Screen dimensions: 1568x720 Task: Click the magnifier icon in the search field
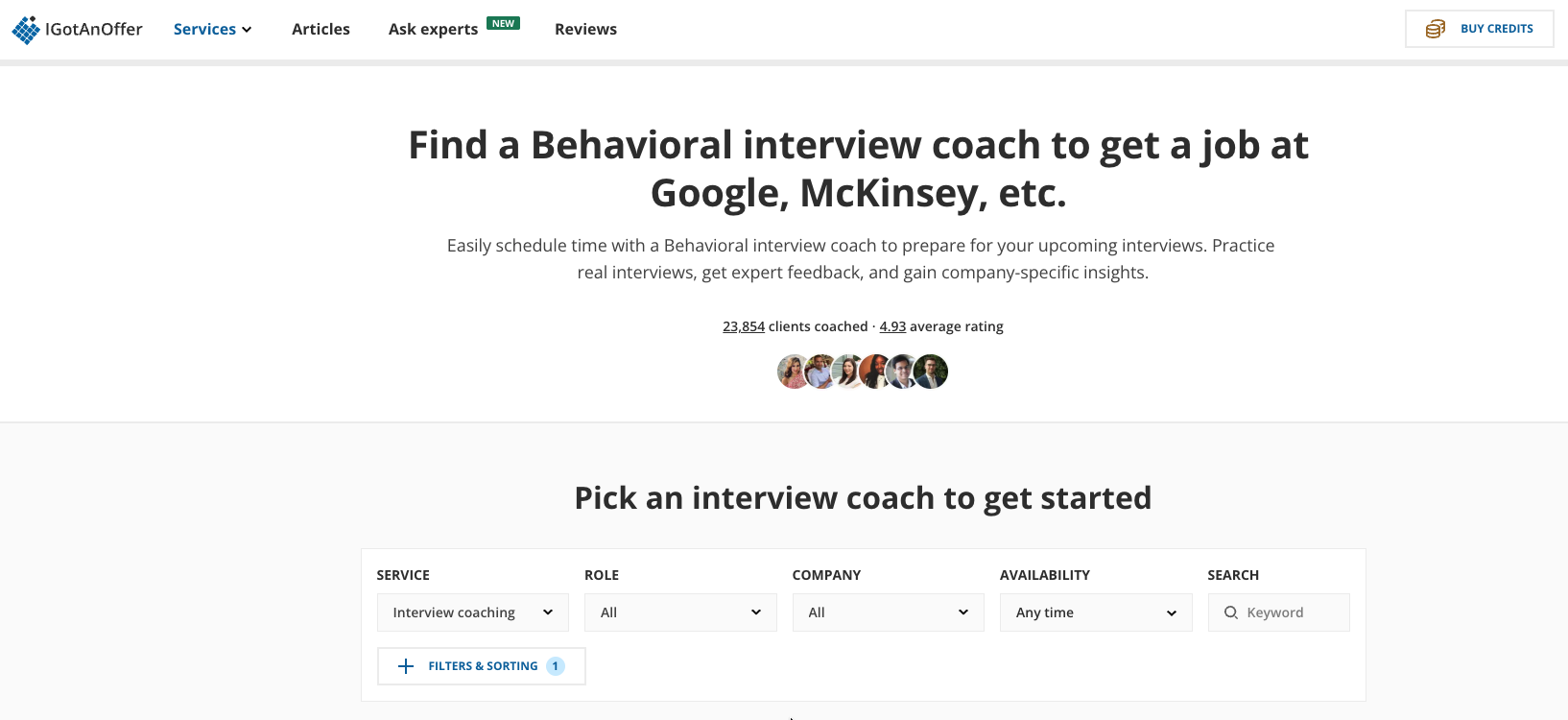point(1230,612)
